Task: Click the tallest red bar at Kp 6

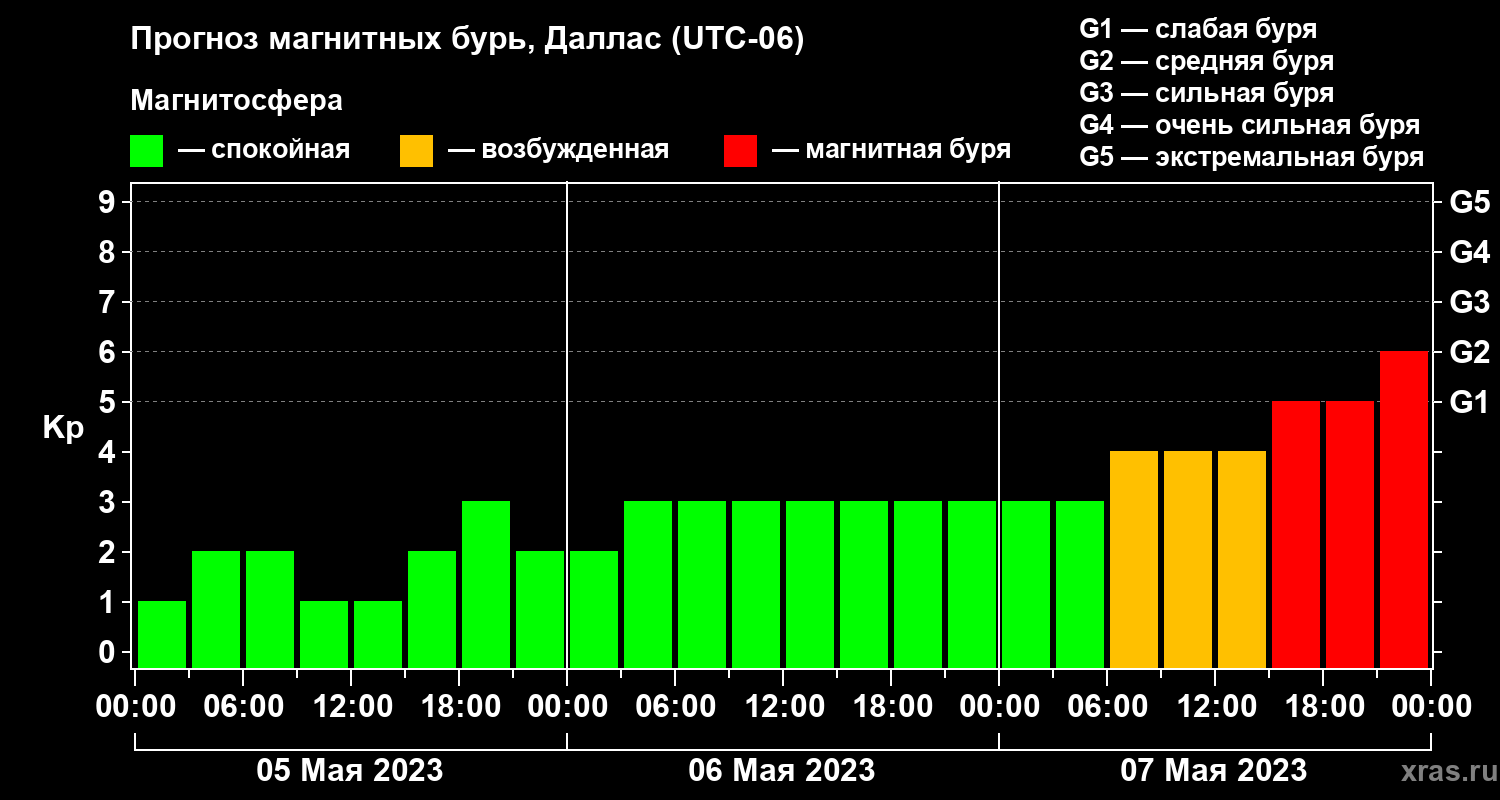Action: (1404, 509)
